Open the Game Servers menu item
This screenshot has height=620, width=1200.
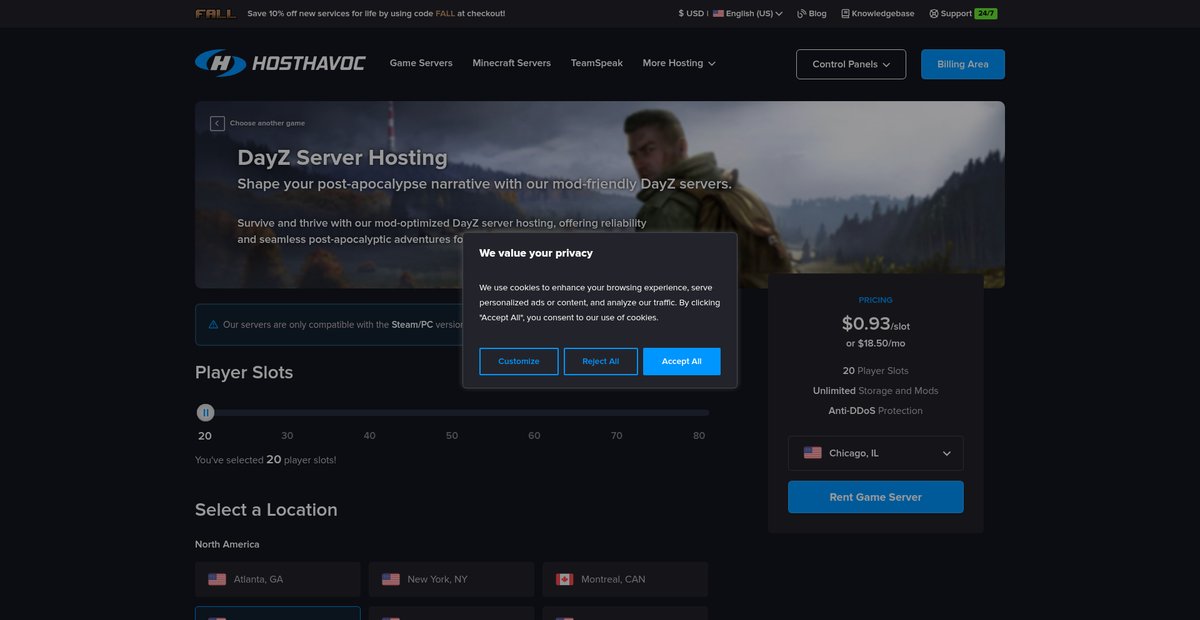tap(421, 63)
